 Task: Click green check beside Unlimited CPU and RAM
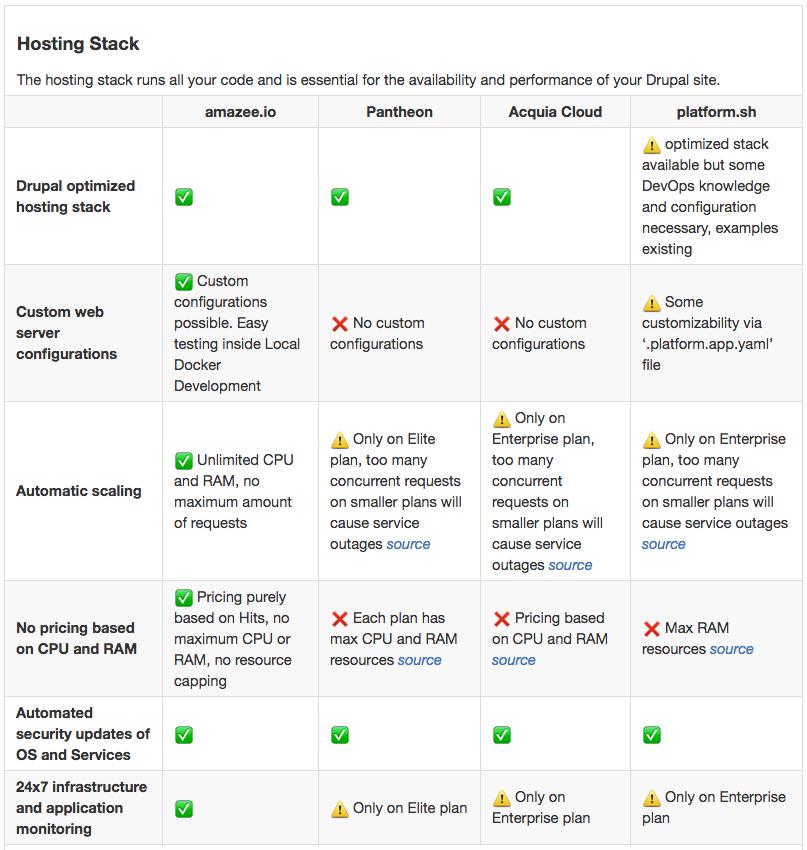point(184,461)
